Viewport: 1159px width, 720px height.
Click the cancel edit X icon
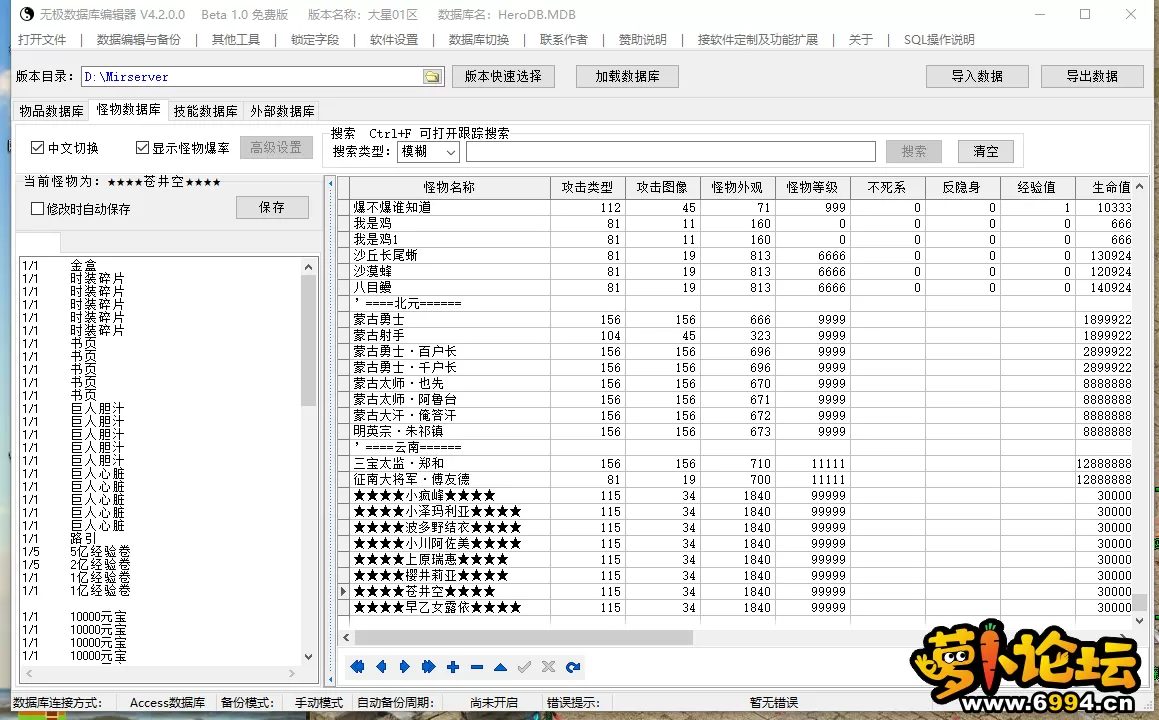click(x=548, y=667)
